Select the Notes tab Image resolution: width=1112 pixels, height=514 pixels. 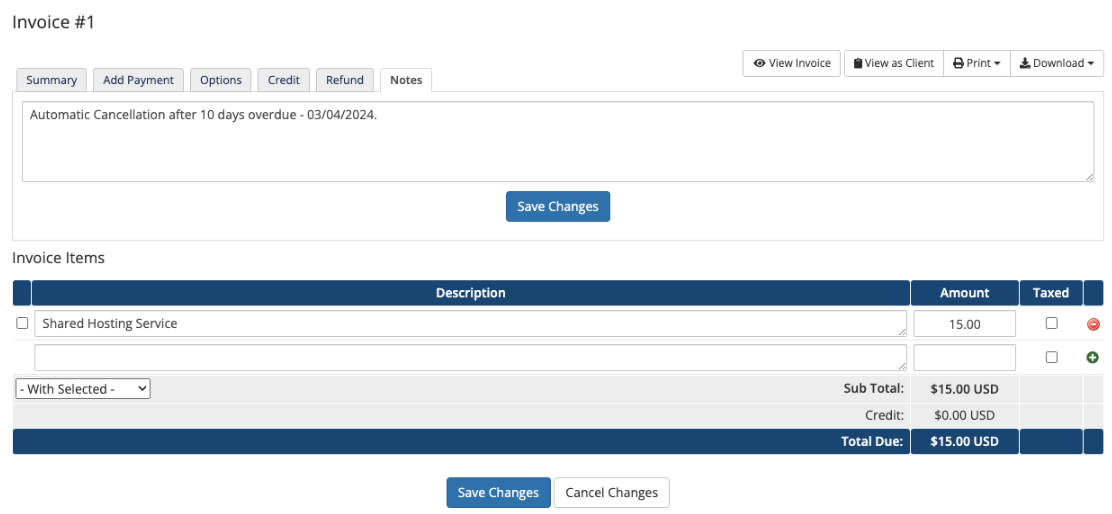(406, 80)
